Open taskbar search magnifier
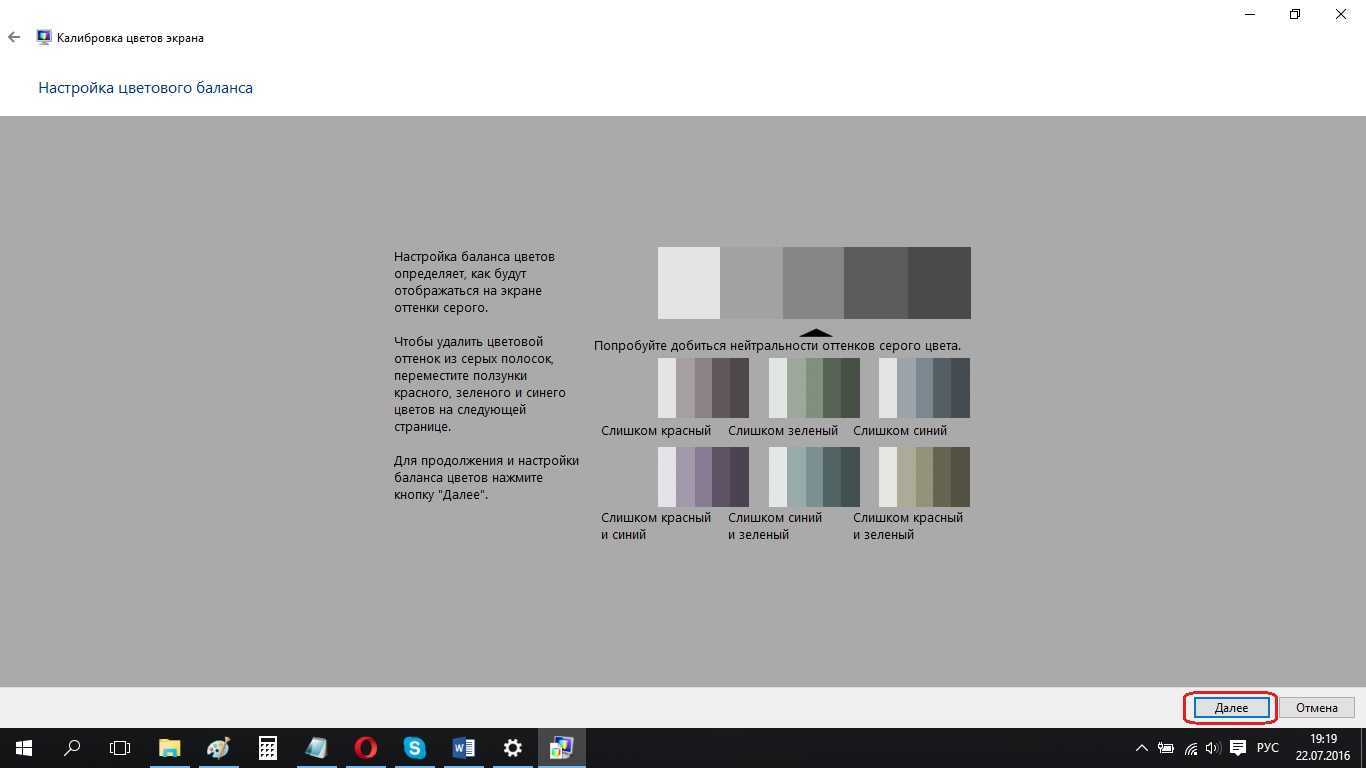 [72, 748]
